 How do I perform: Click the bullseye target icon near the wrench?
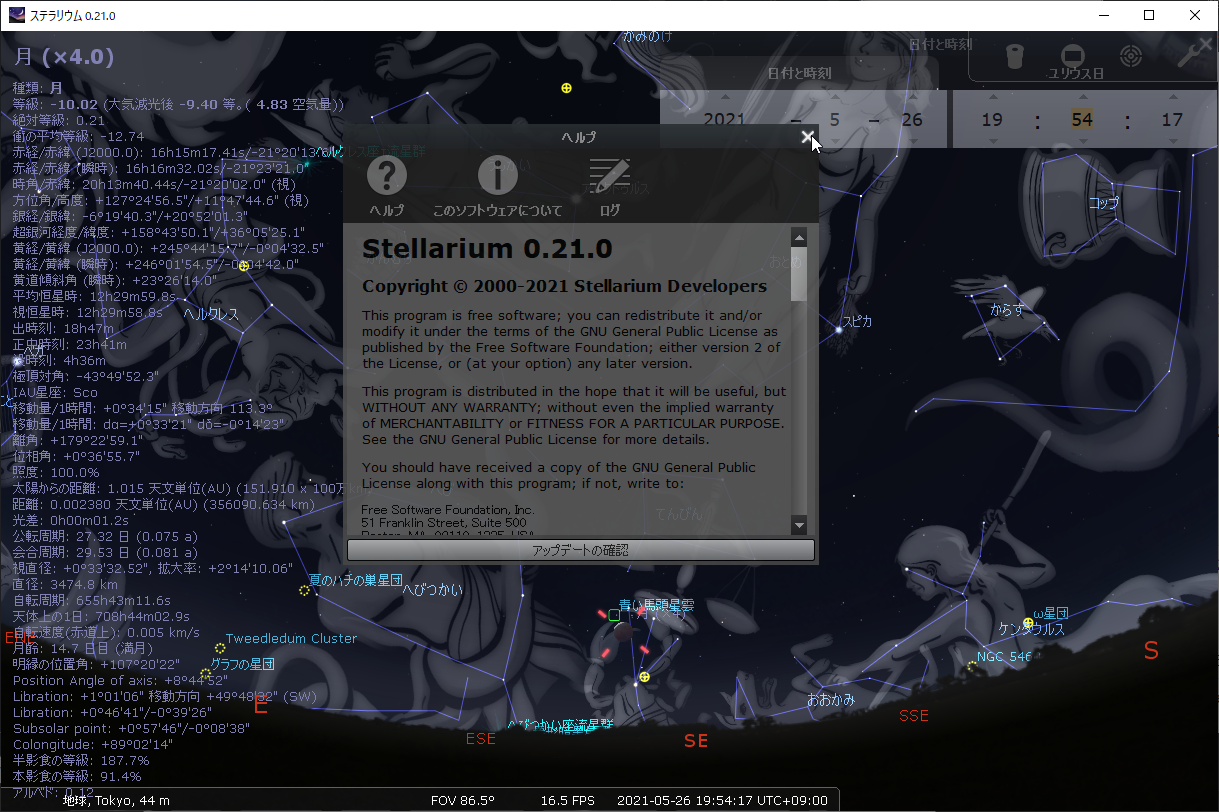(x=1130, y=57)
